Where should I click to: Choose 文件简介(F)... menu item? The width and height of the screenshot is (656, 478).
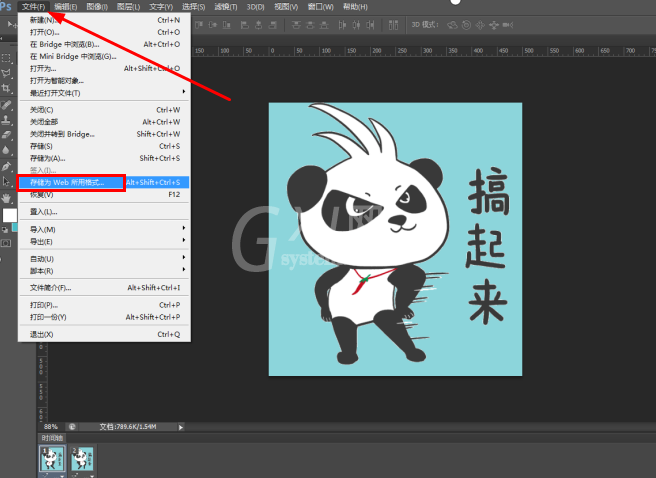tap(104, 288)
